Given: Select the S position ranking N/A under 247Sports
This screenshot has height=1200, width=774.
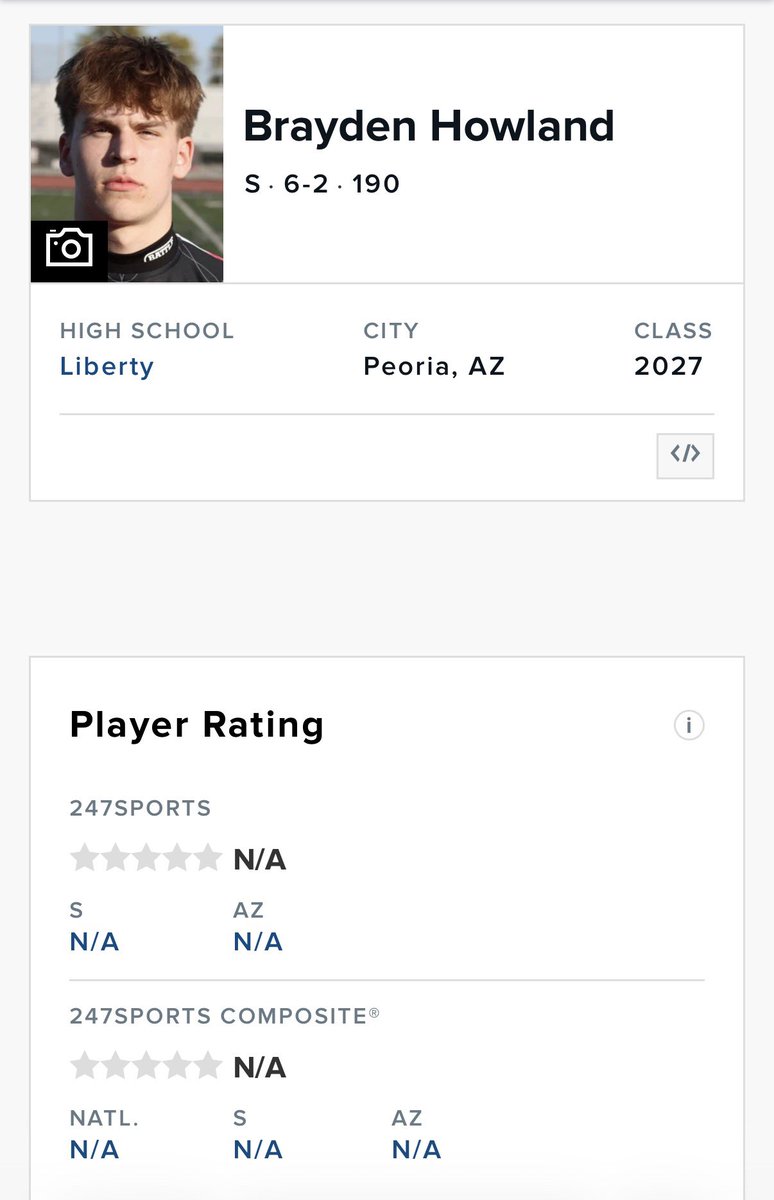Looking at the screenshot, I should [94, 942].
